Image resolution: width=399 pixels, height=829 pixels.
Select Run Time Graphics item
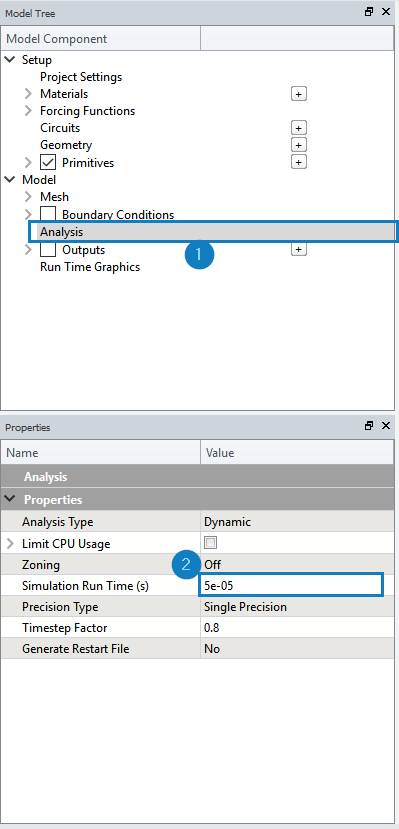click(90, 267)
